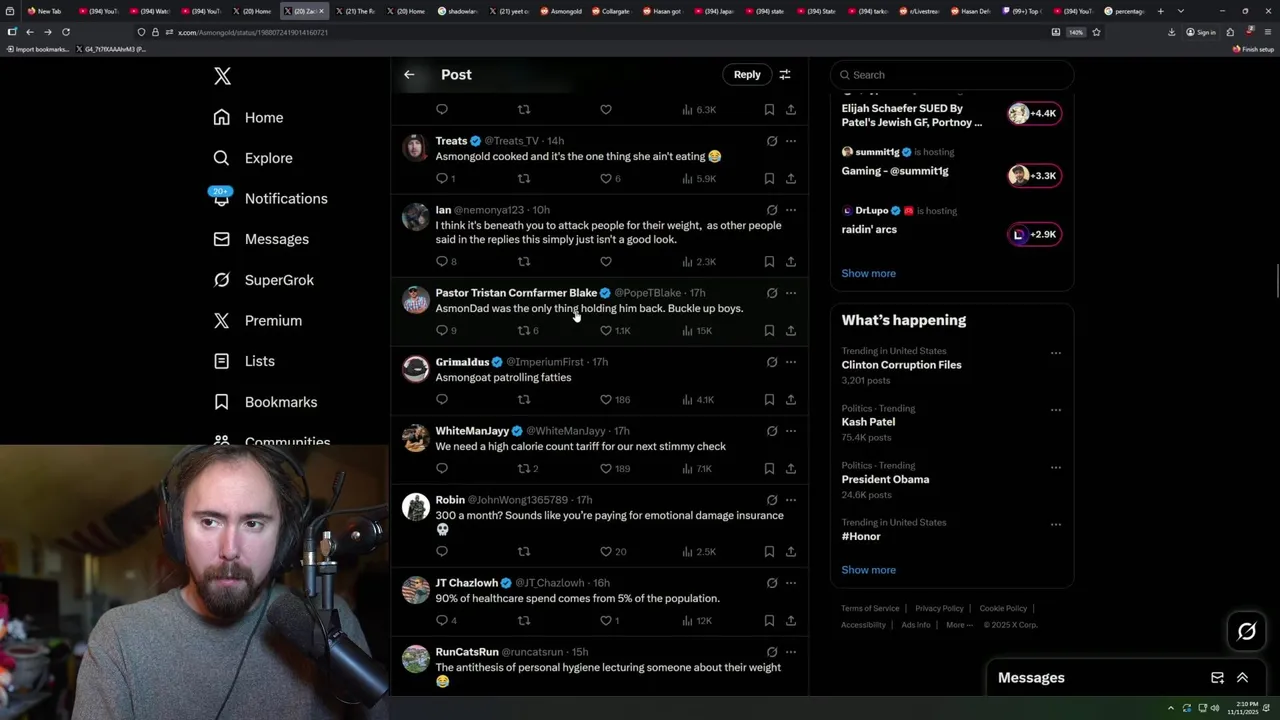Image resolution: width=1280 pixels, height=720 pixels.
Task: Open Notifications in the sidebar
Action: pos(270,198)
